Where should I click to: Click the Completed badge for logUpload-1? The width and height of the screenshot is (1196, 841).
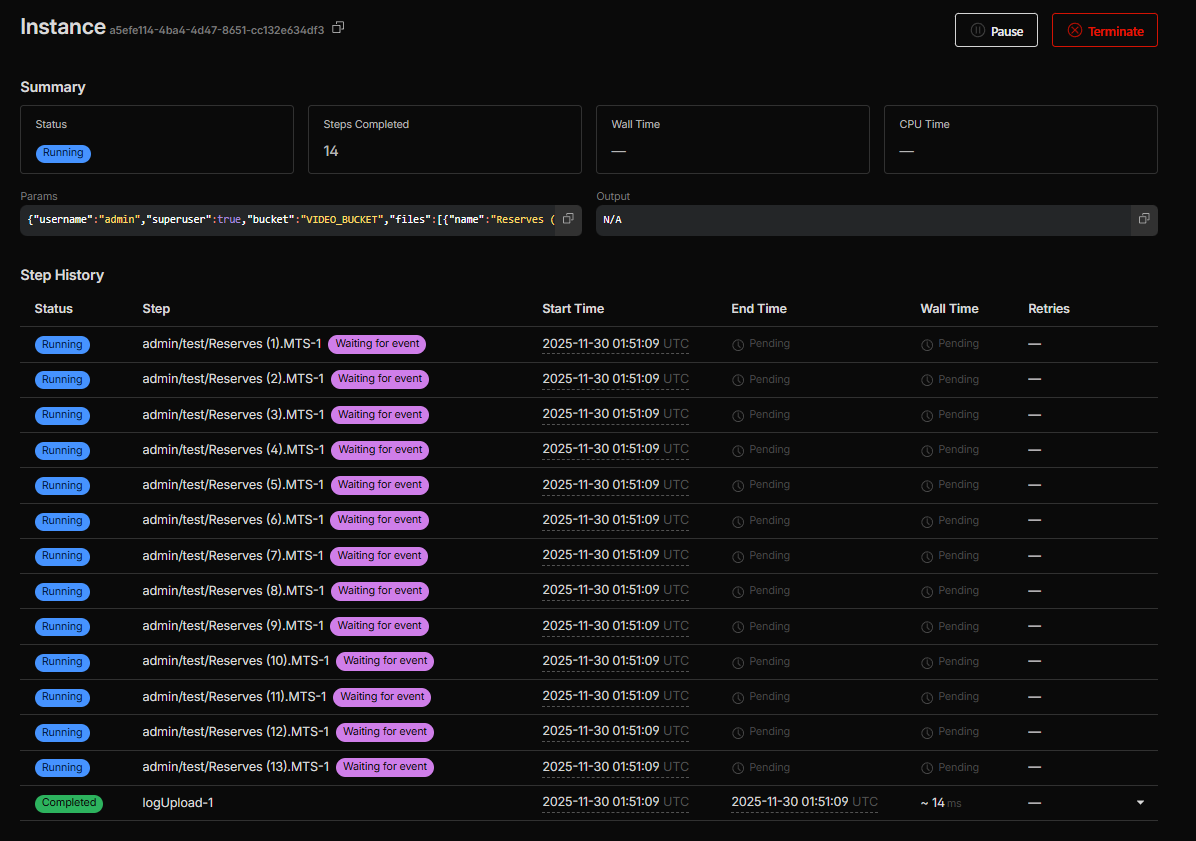click(x=69, y=803)
